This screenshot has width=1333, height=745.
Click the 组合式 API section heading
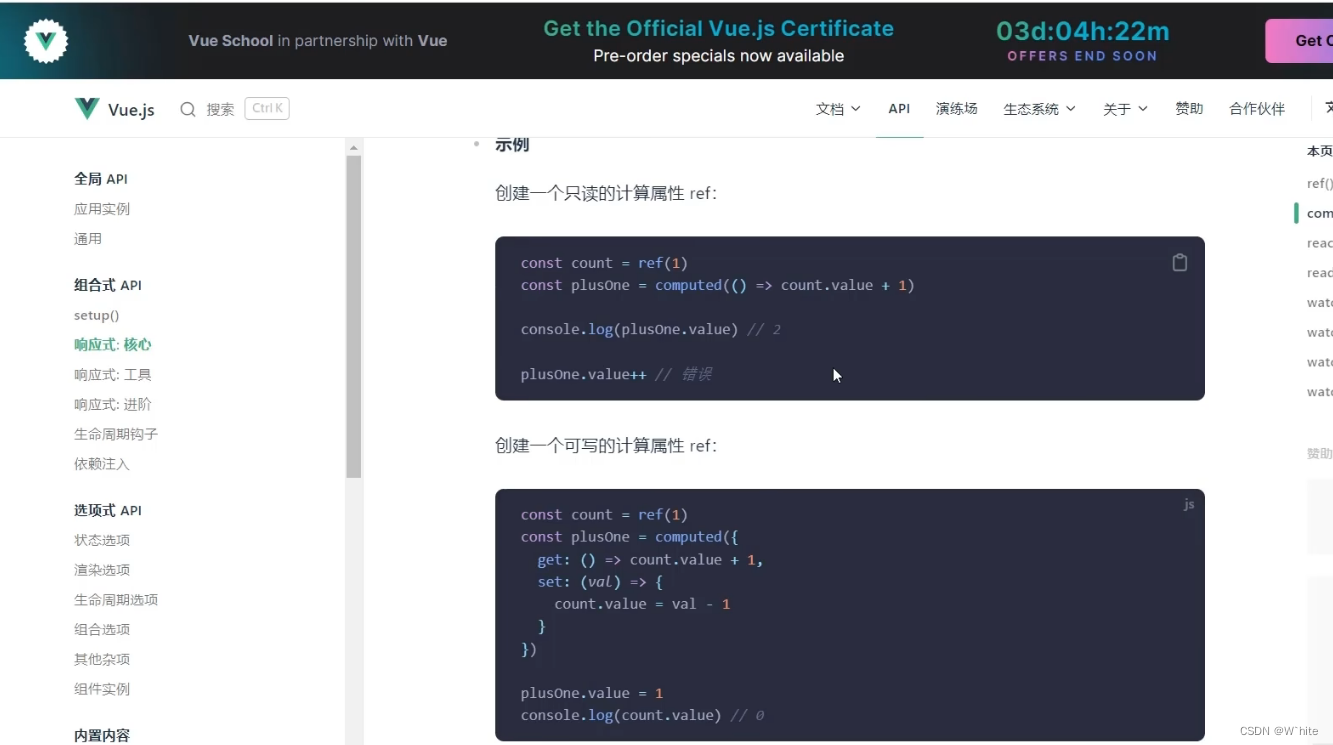[108, 285]
